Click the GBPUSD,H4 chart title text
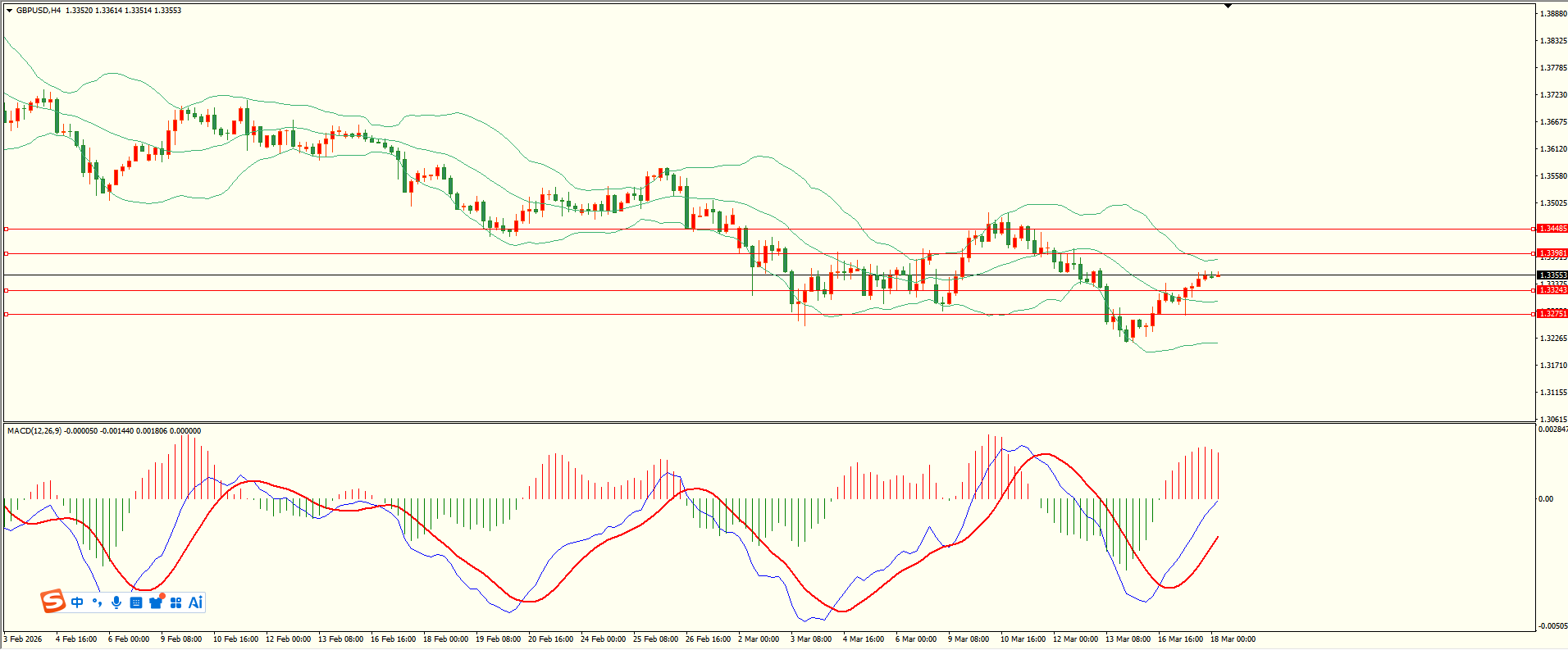The image size is (1568, 650). click(x=39, y=11)
